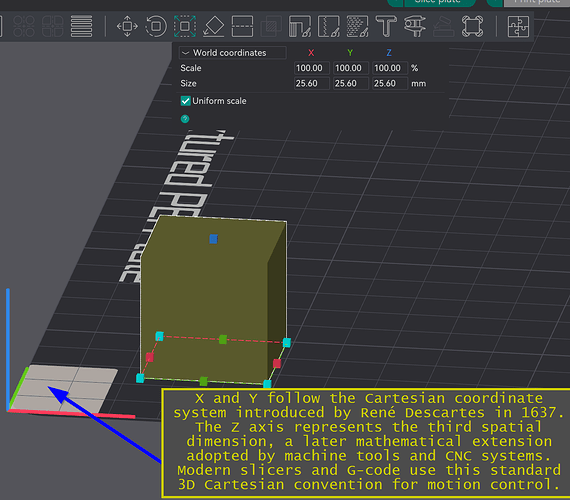
Task: Select the Assemble tool
Action: 443,26
